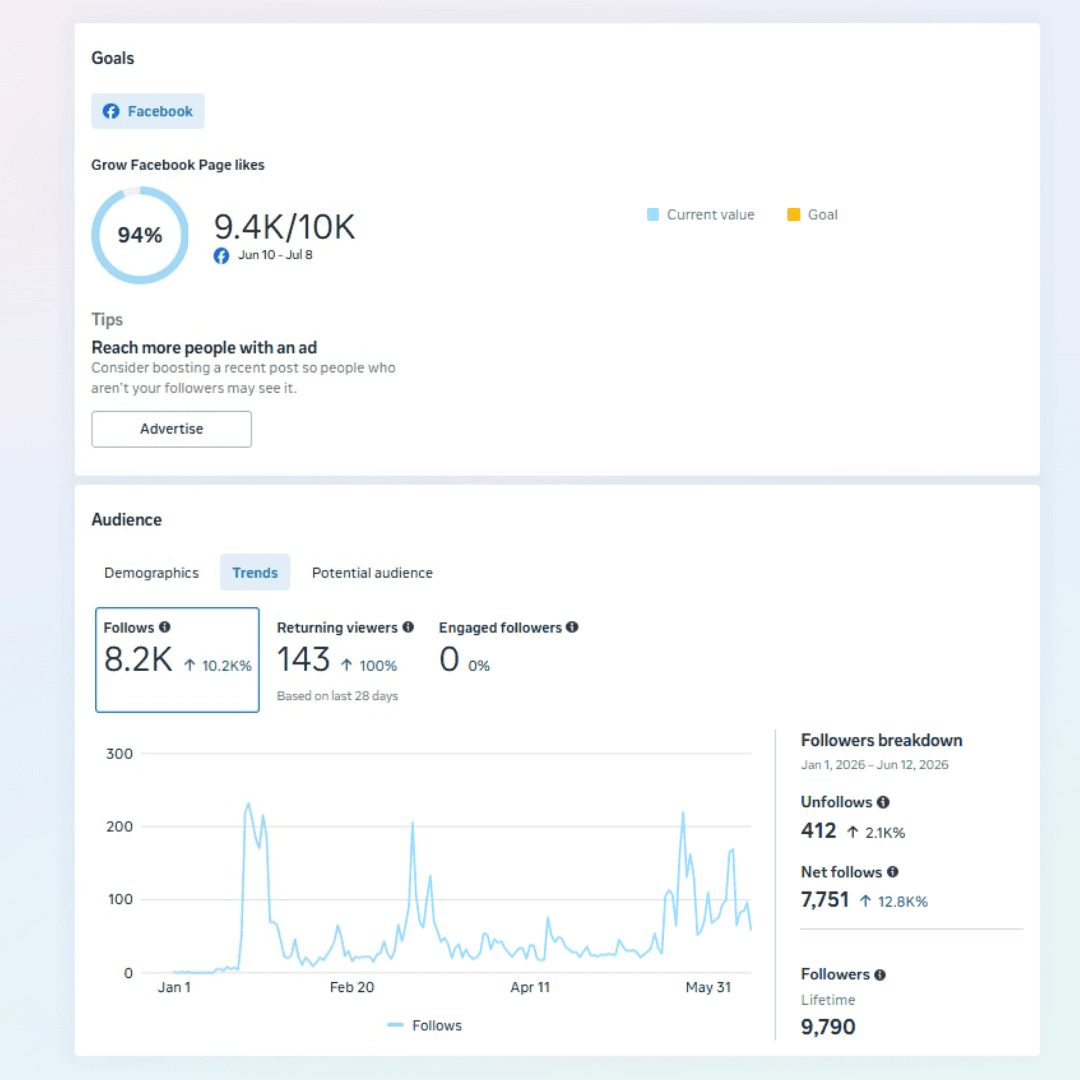The height and width of the screenshot is (1080, 1080).
Task: Select the Follows metric card
Action: (x=177, y=659)
